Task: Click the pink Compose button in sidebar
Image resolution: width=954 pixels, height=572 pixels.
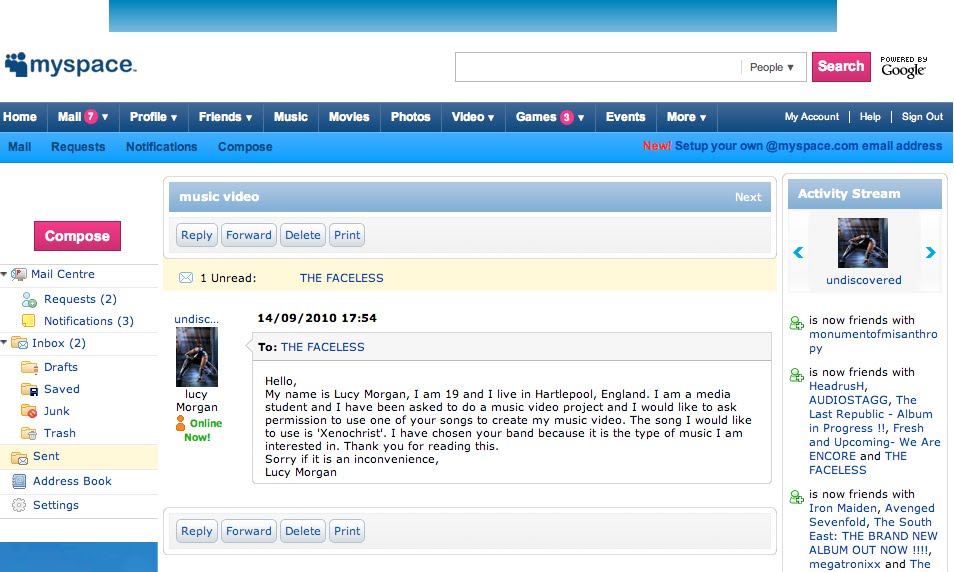Action: (77, 236)
